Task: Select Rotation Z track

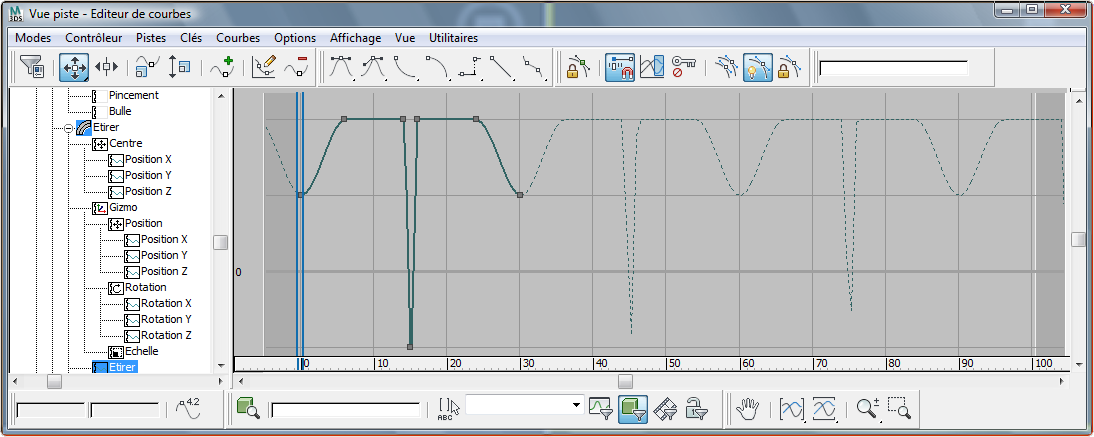Action: 167,336
